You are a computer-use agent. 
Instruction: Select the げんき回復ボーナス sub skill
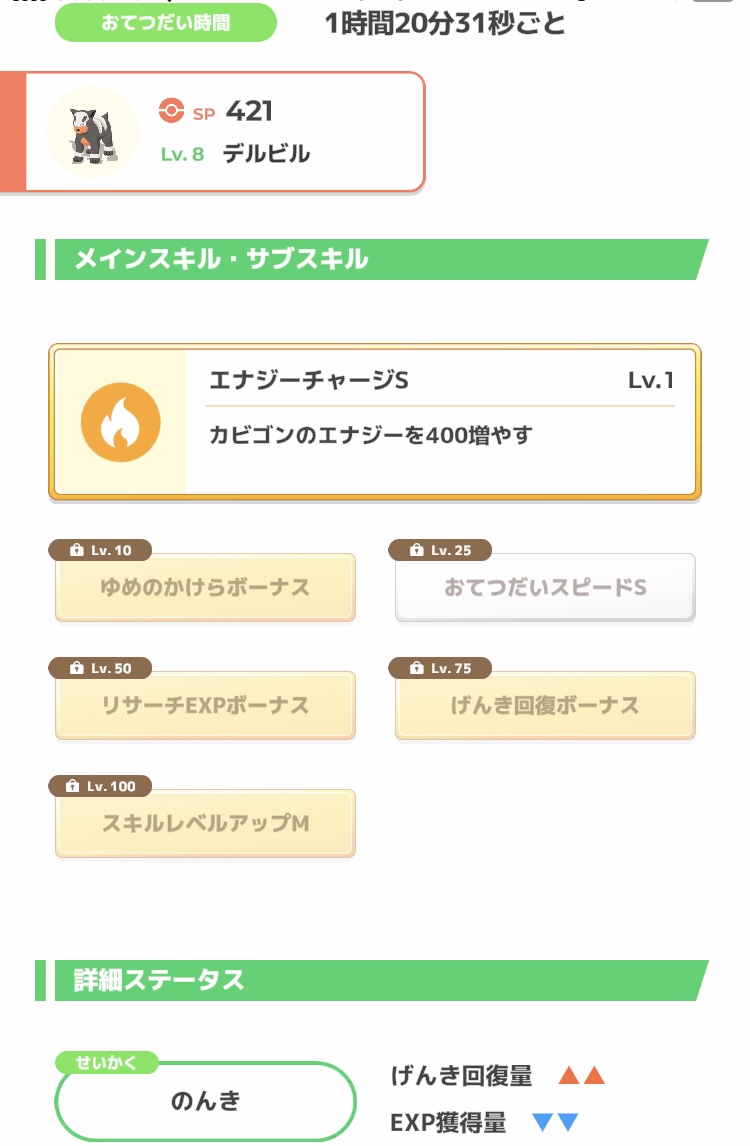(545, 705)
